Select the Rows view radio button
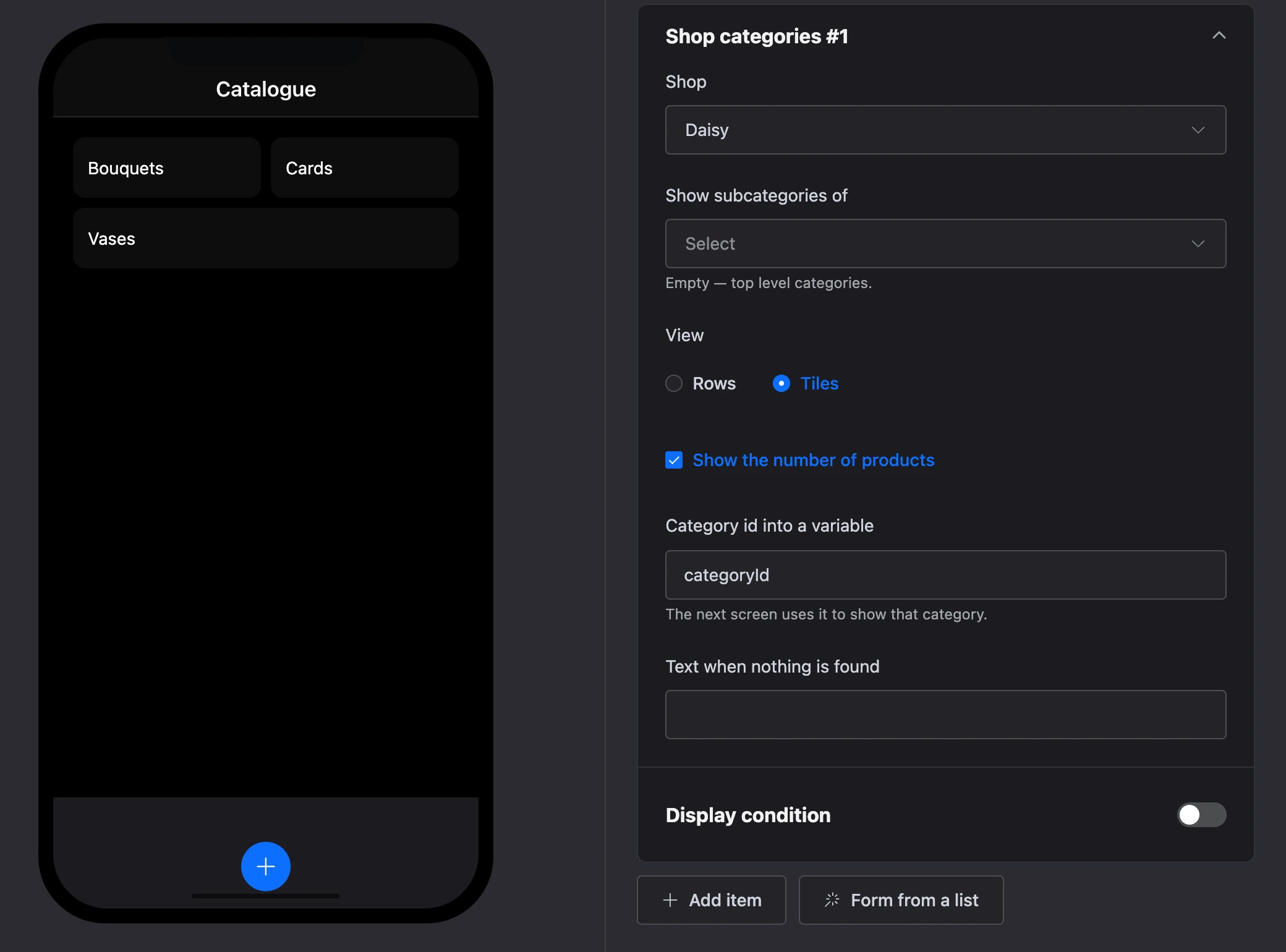Viewport: 1286px width, 952px height. click(674, 383)
